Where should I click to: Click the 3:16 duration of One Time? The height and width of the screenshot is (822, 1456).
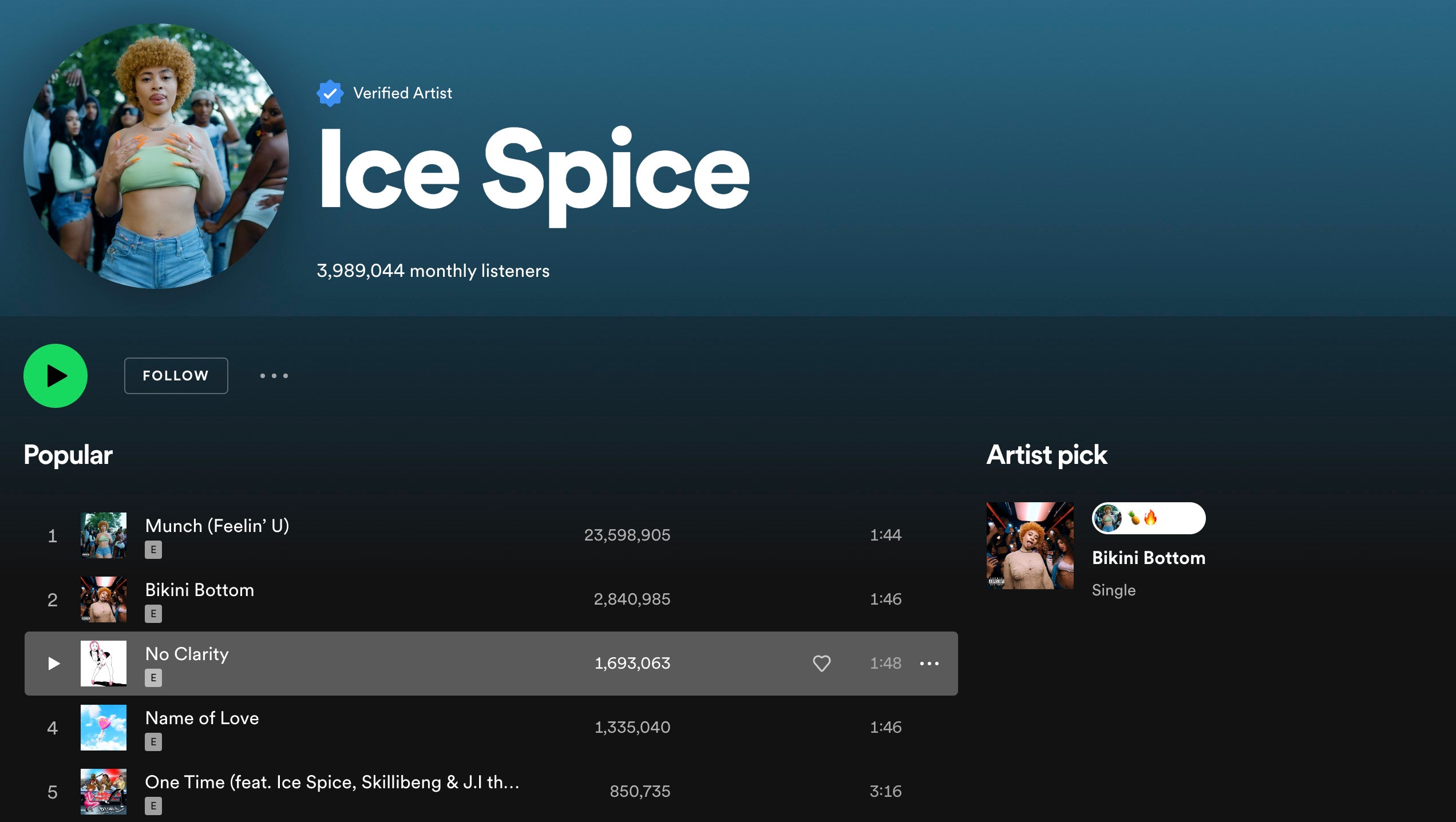886,791
